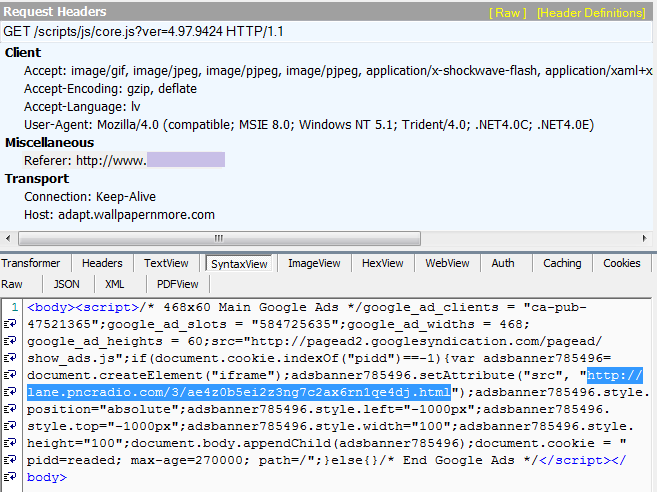Screen dimensions: 657x492
Task: Select the Accept header line
Action: pyautogui.click(x=338, y=71)
